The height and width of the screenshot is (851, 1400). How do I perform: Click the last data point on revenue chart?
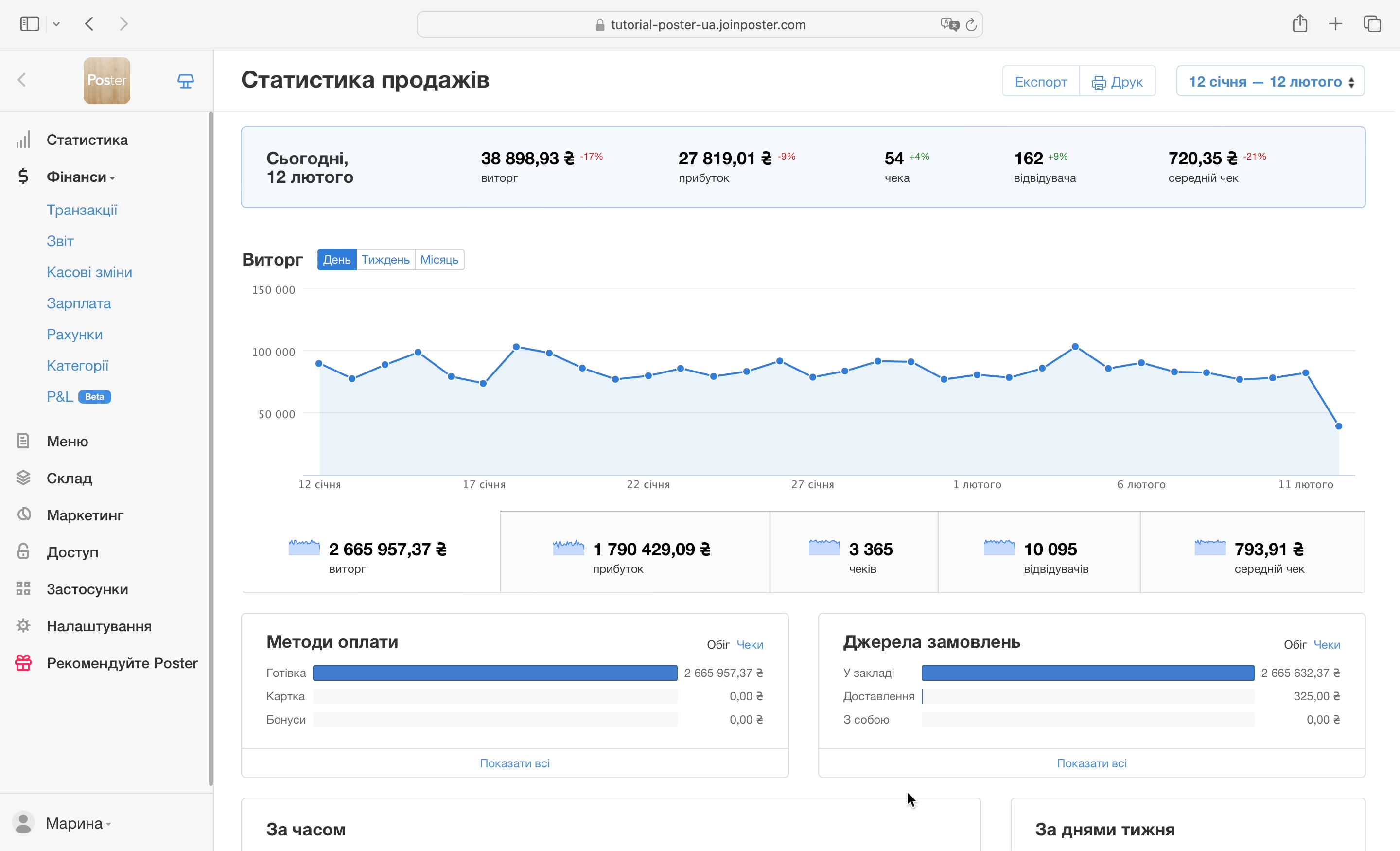(1338, 426)
